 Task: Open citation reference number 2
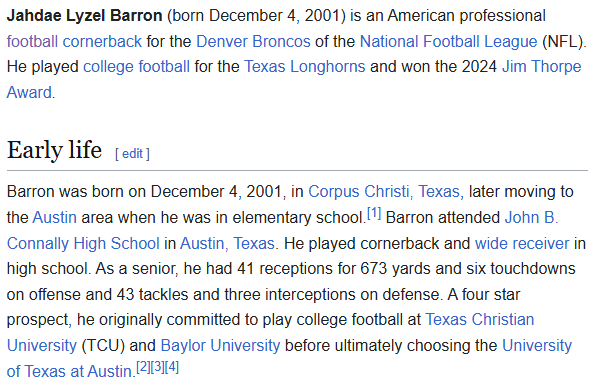coord(143,367)
